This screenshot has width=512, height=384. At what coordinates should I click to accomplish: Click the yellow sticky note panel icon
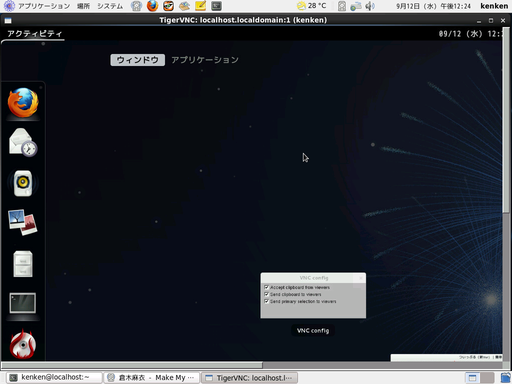click(x=200, y=6)
